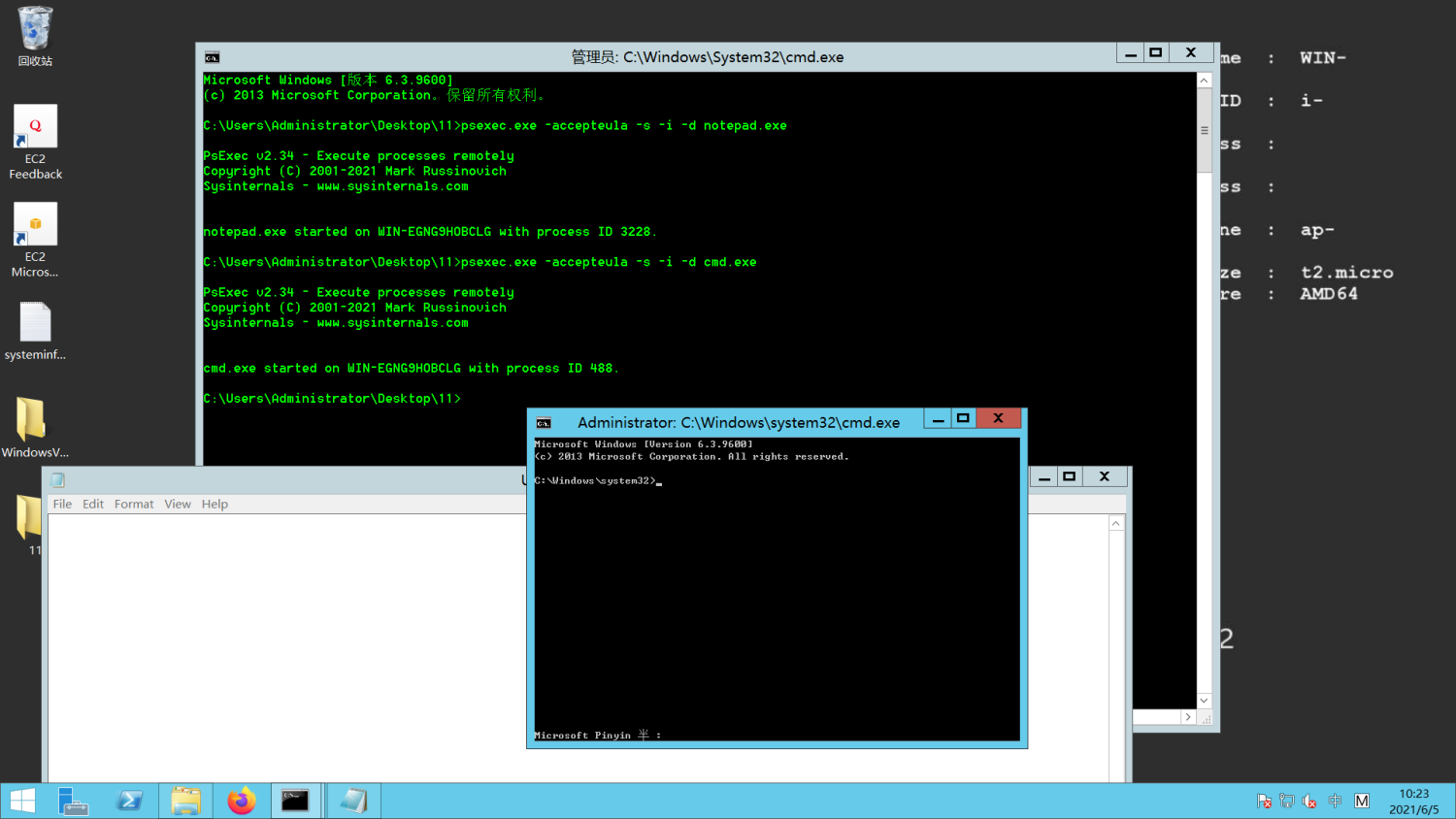Click the psexec cmd.exe command line

pyautogui.click(x=480, y=262)
